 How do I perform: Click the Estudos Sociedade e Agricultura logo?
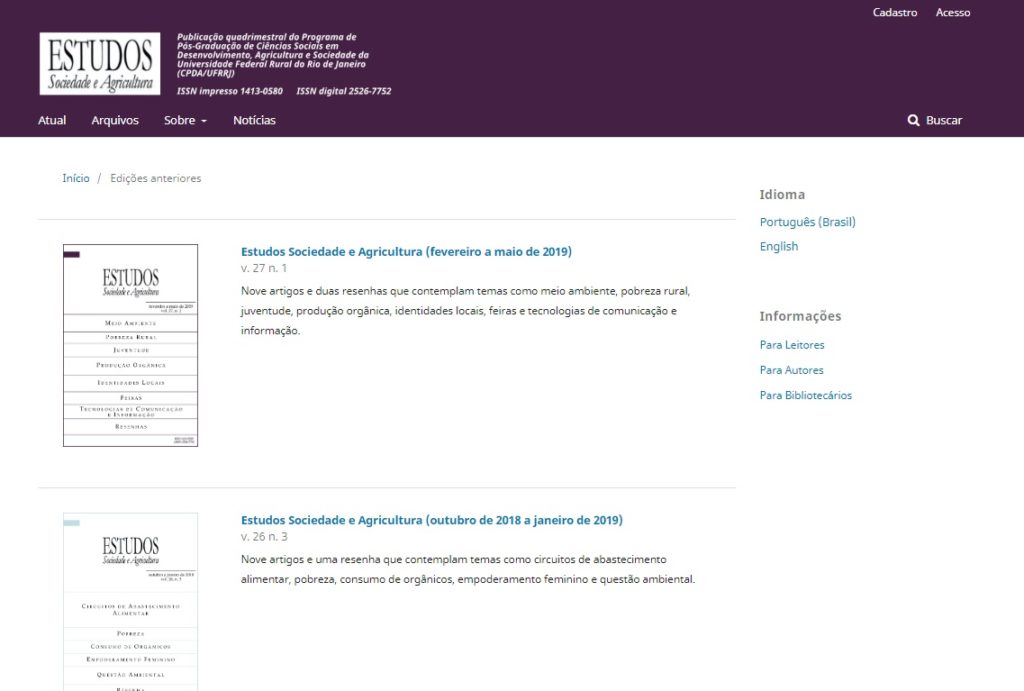pos(100,64)
